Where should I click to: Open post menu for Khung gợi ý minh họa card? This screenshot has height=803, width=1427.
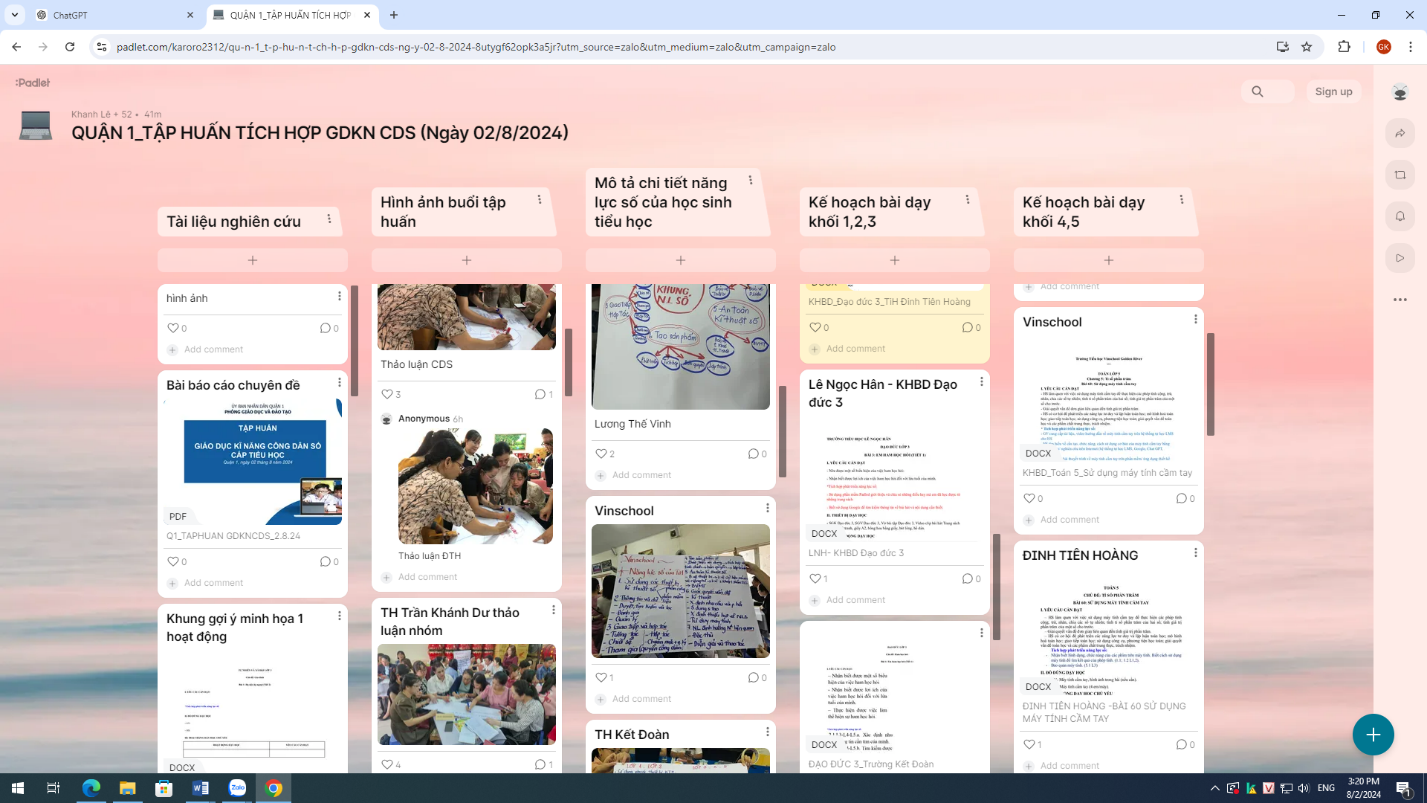(339, 616)
